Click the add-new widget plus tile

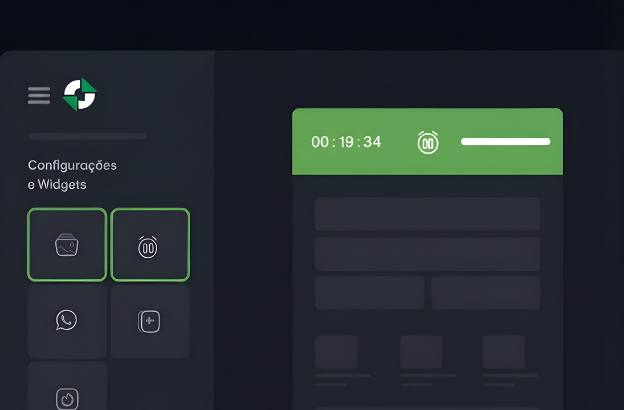pyautogui.click(x=150, y=321)
